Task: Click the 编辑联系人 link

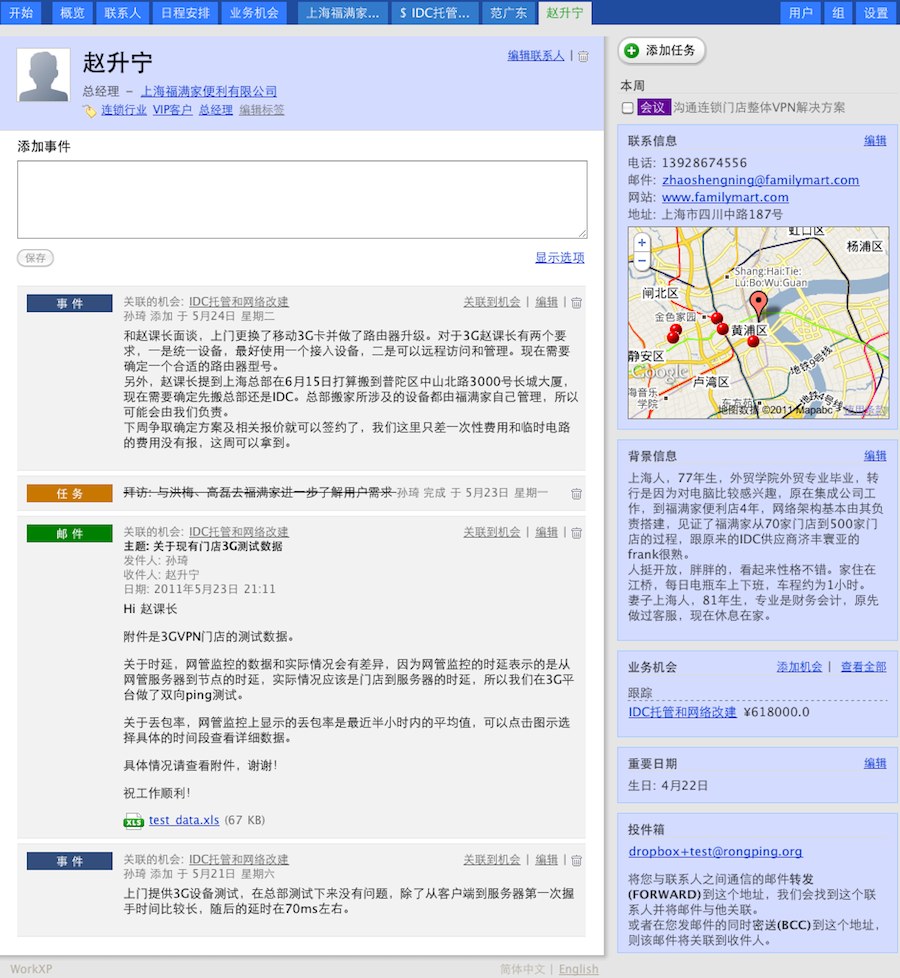Action: pyautogui.click(x=536, y=56)
